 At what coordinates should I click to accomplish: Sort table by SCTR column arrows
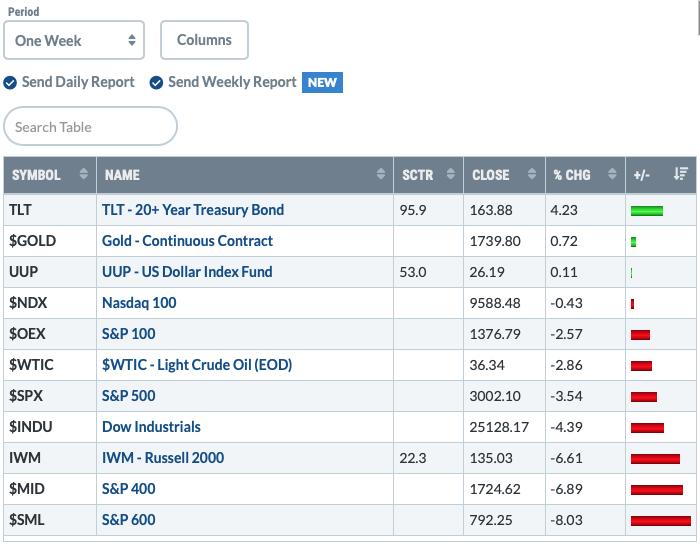[x=450, y=174]
